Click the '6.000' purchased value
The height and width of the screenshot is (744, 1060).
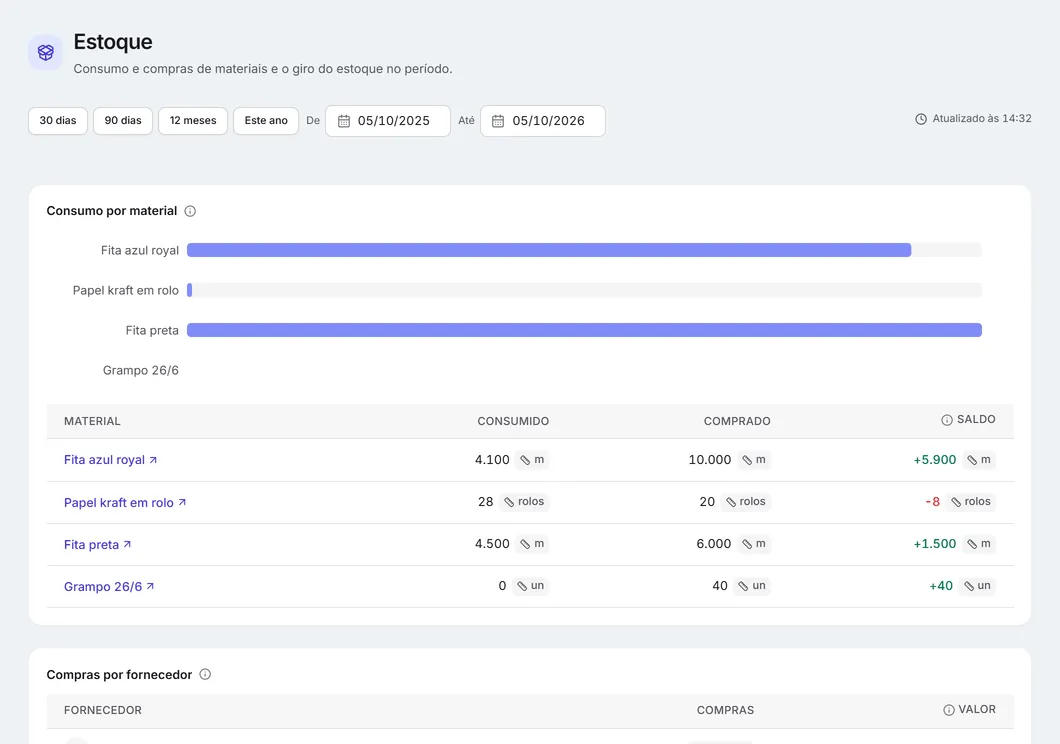tap(714, 543)
